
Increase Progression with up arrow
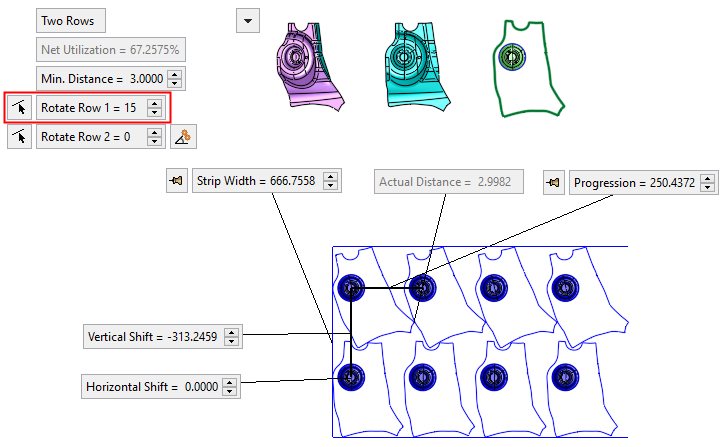tap(707, 178)
